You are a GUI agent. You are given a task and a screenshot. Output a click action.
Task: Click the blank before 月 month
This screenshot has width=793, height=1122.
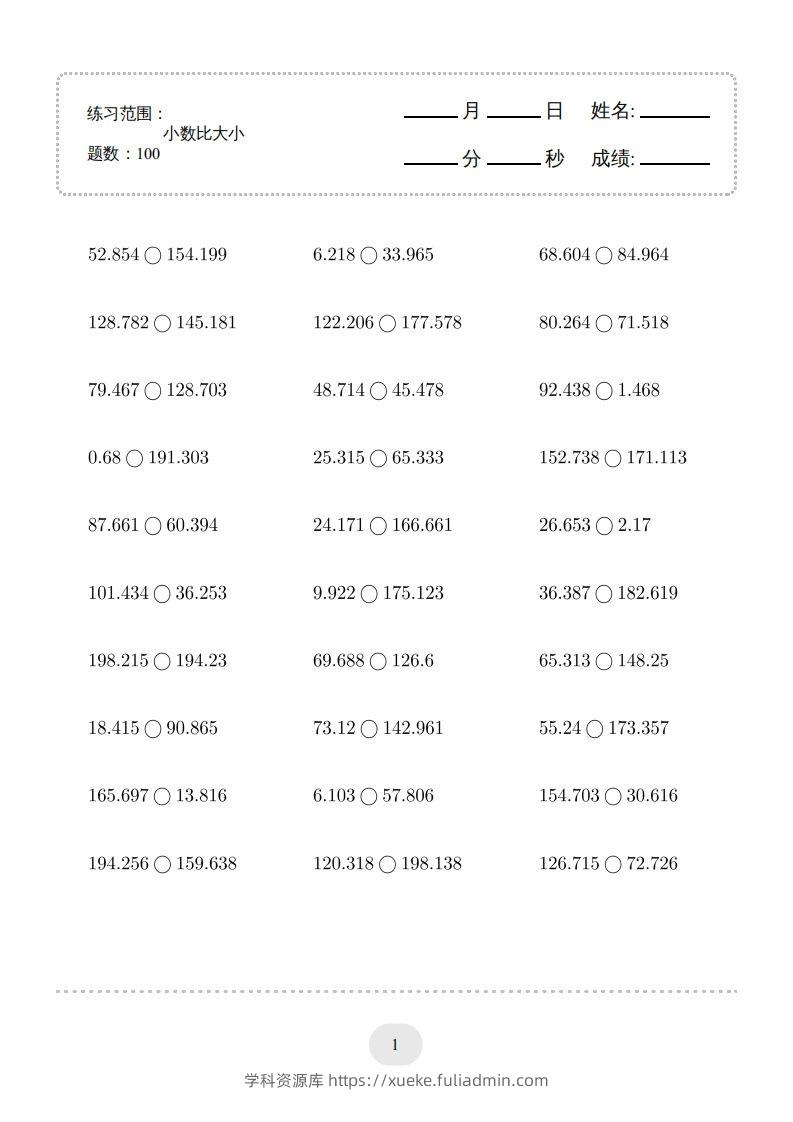[430, 114]
